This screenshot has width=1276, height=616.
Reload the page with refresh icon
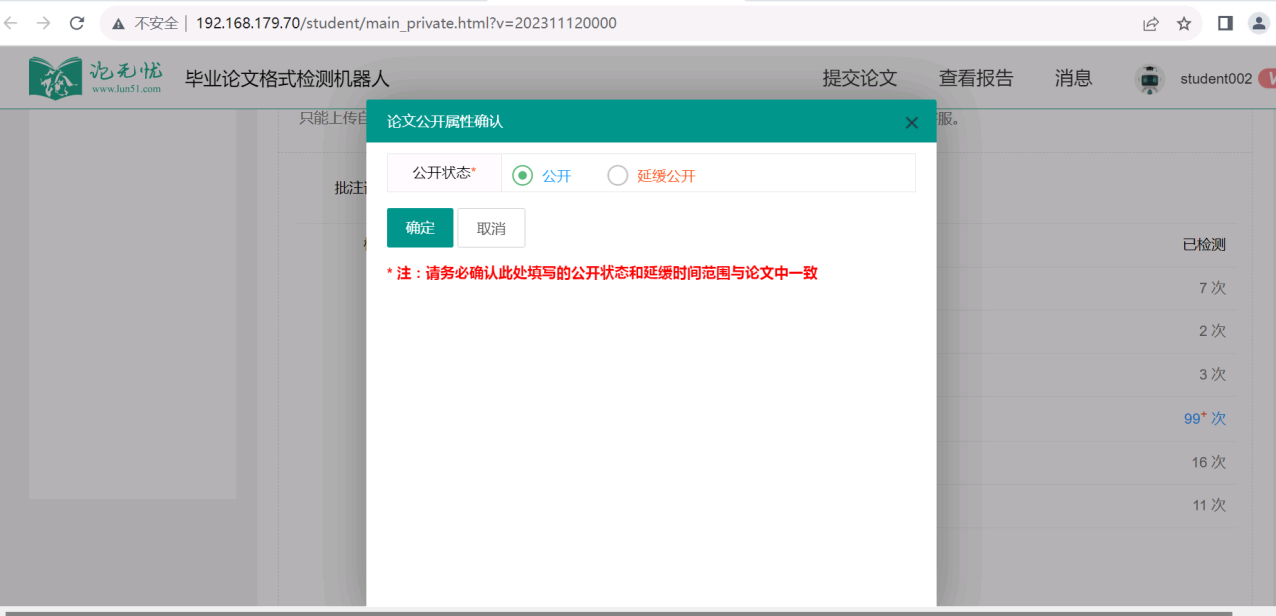click(x=76, y=23)
